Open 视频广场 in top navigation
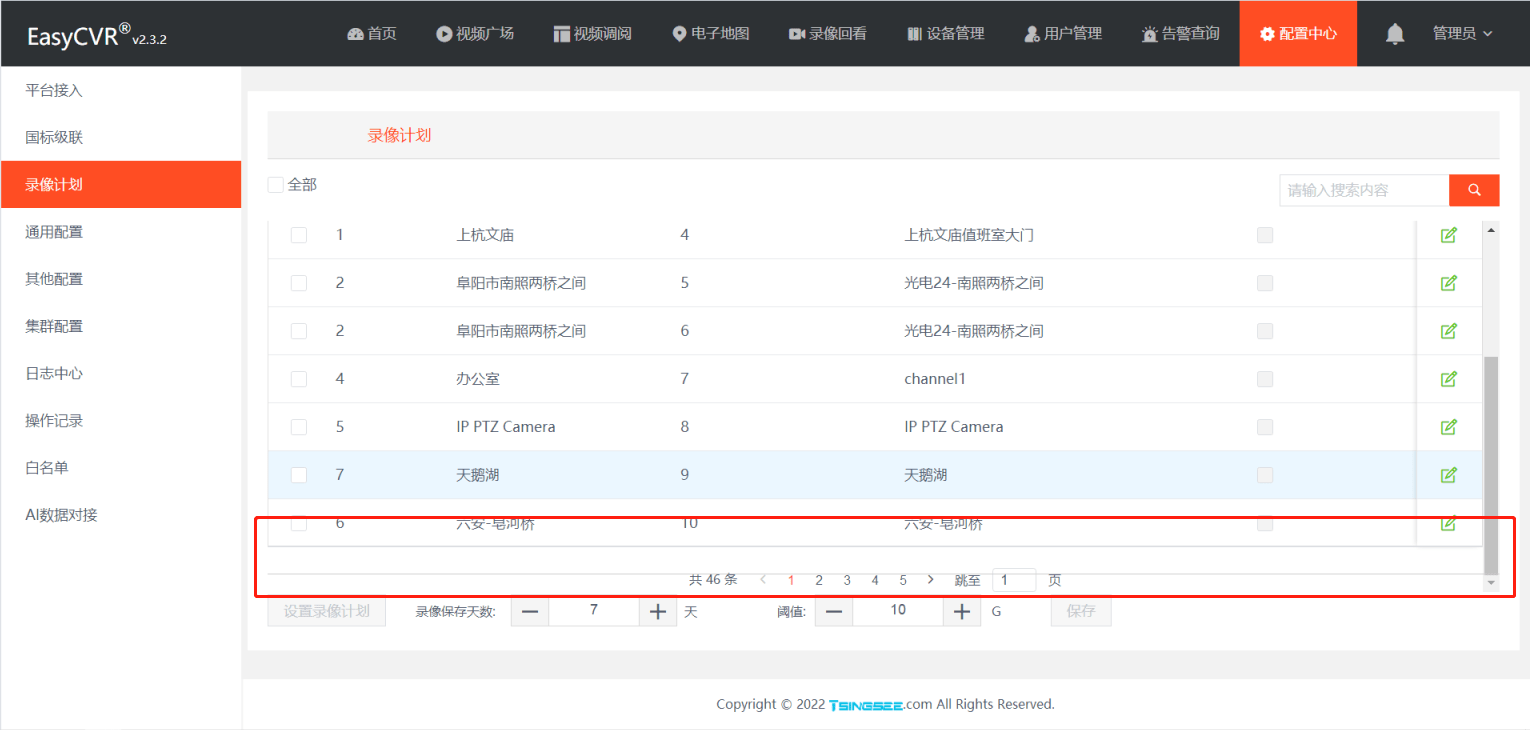This screenshot has width=1530, height=730. 475,33
